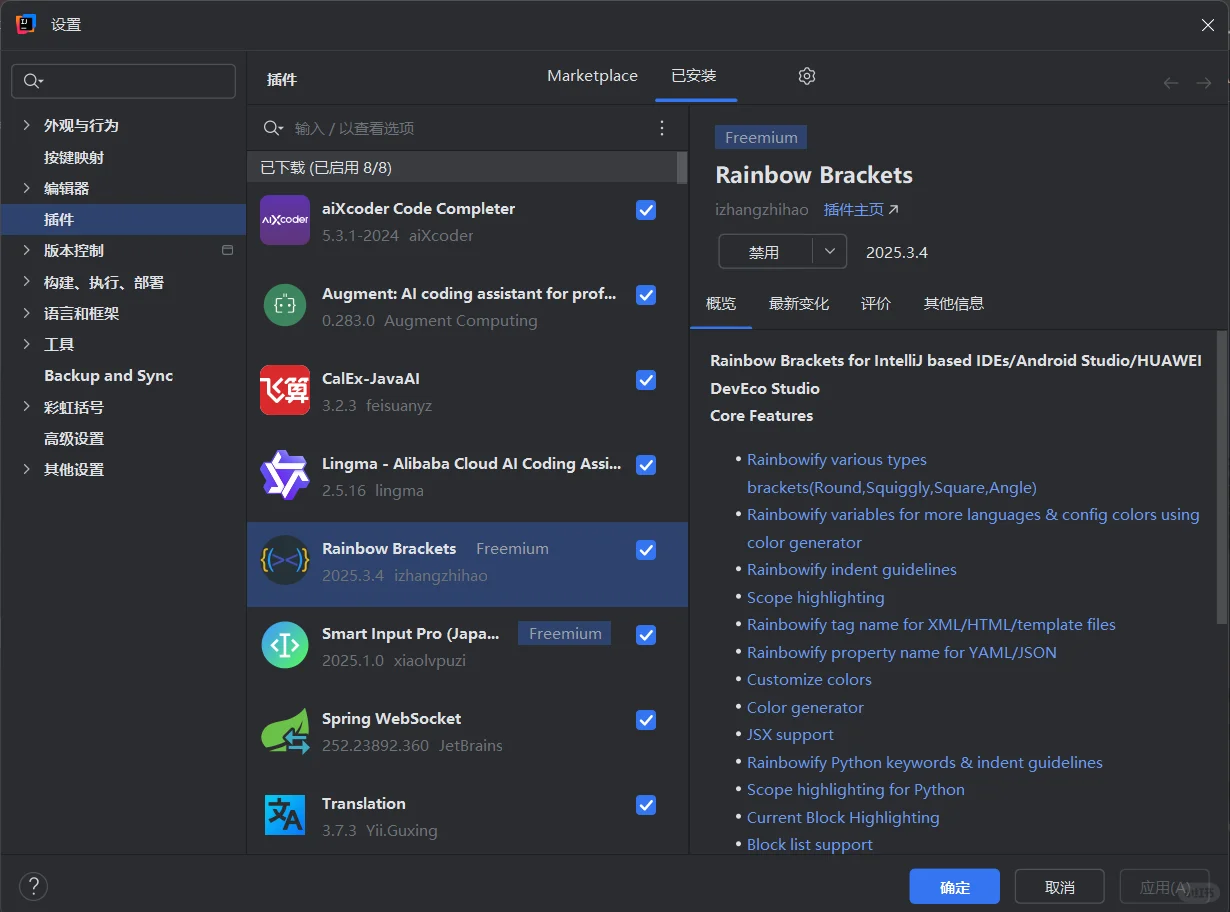The image size is (1230, 912).
Task: Open the plugins gear settings menu
Action: (x=807, y=76)
